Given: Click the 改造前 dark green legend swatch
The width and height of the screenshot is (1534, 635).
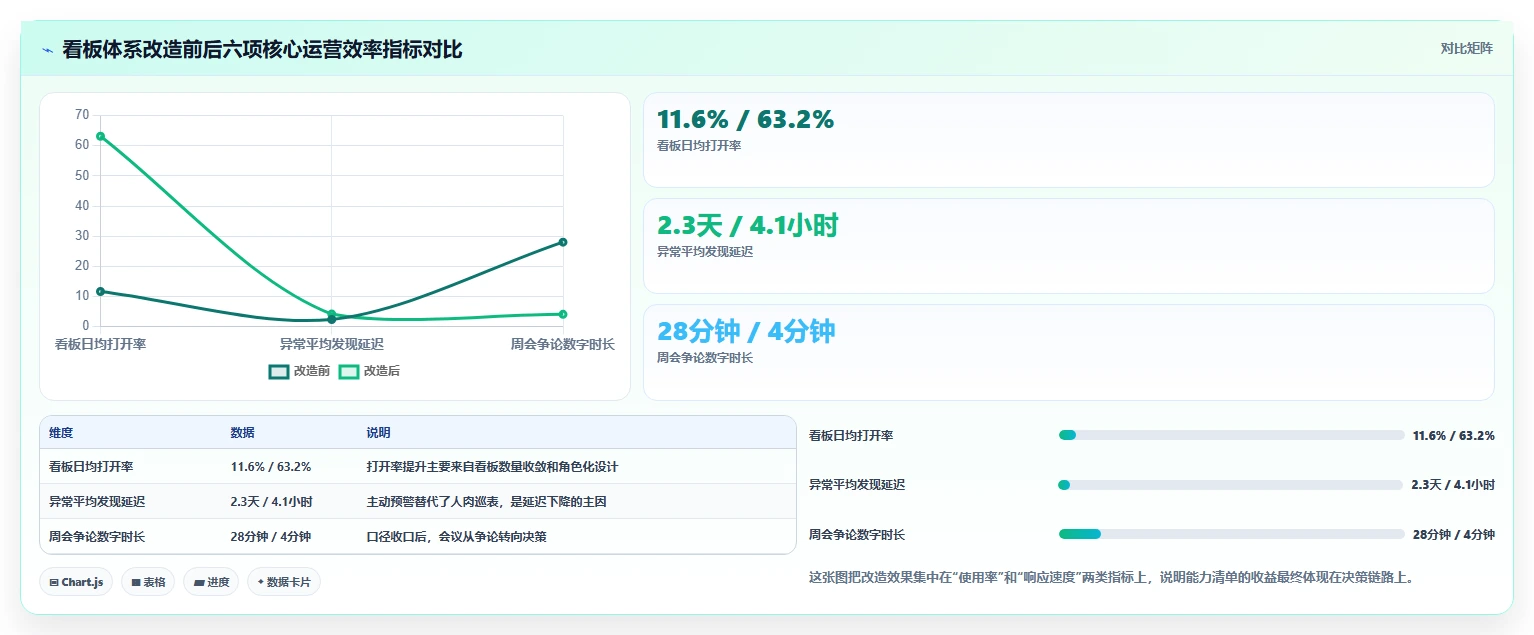Looking at the screenshot, I should (279, 371).
